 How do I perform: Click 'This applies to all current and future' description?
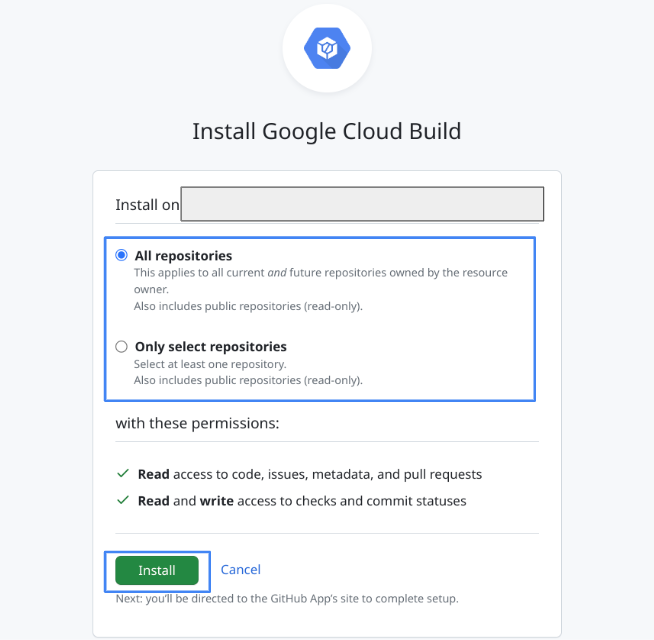click(x=321, y=281)
